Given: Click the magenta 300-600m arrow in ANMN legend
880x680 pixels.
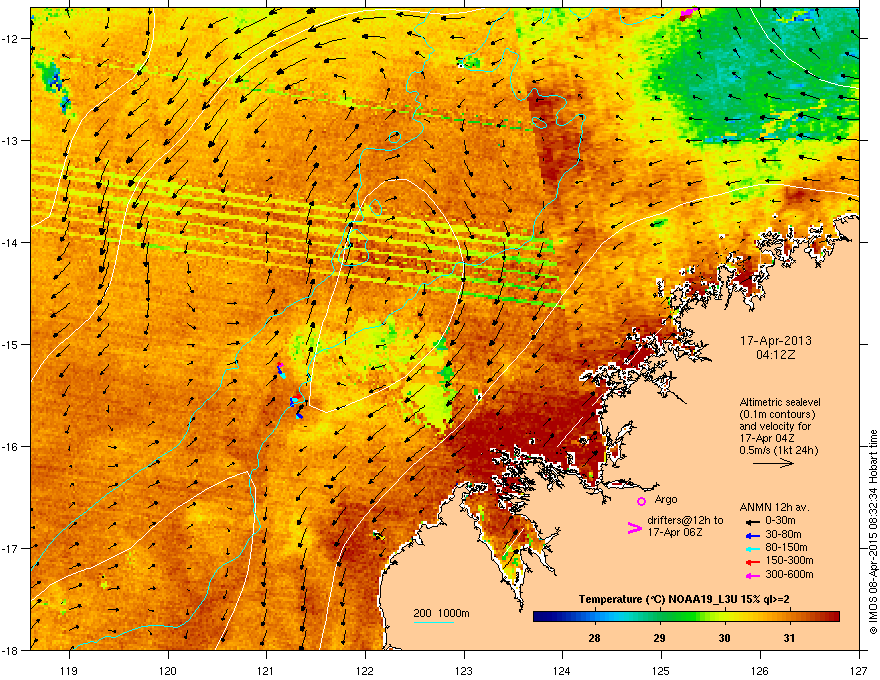Looking at the screenshot, I should tap(752, 576).
